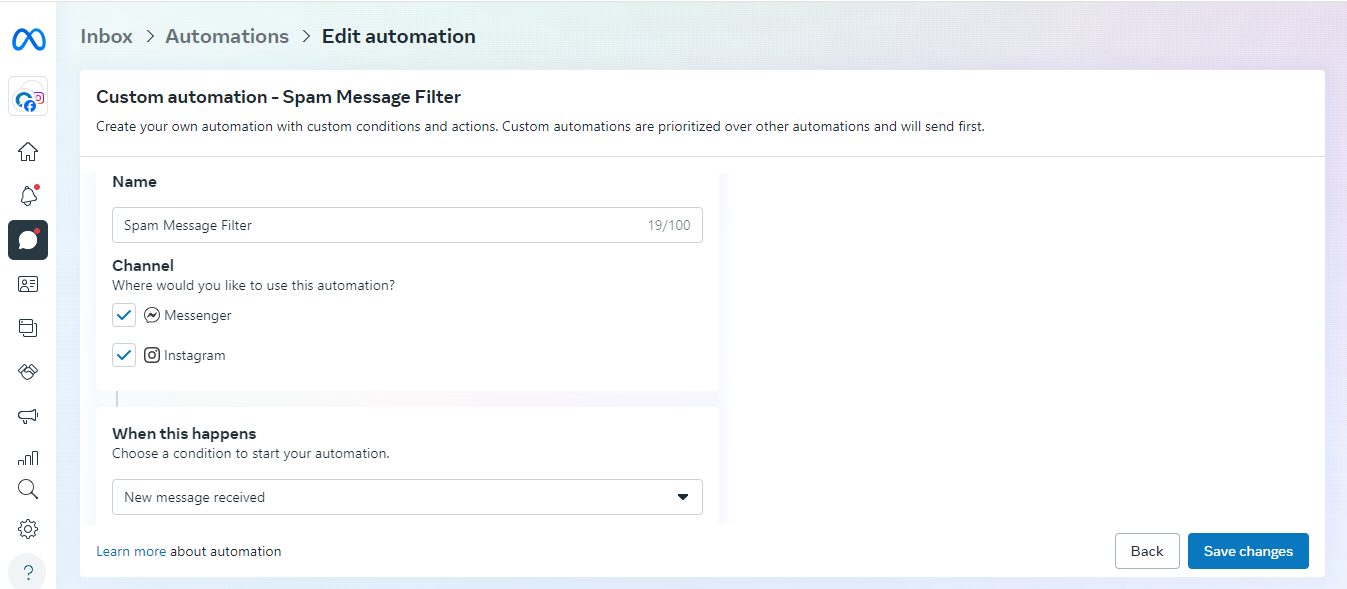Open the Content planner icon
Viewport: 1347px width, 589px height.
28,327
